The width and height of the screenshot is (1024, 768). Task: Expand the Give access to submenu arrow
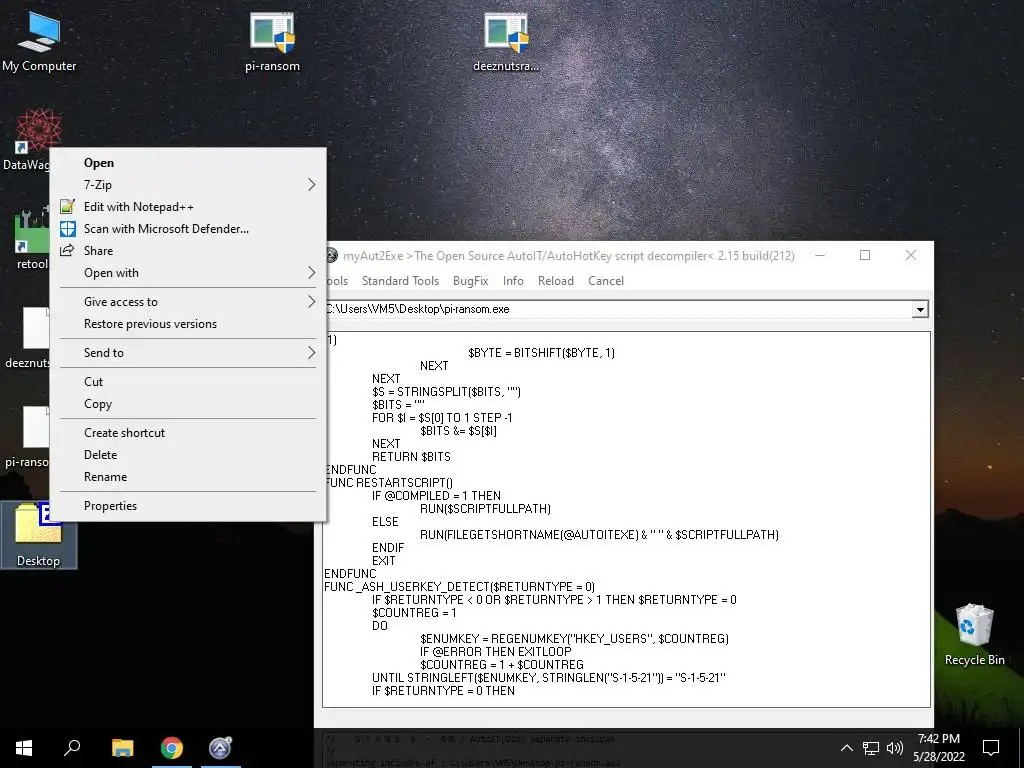pyautogui.click(x=311, y=302)
